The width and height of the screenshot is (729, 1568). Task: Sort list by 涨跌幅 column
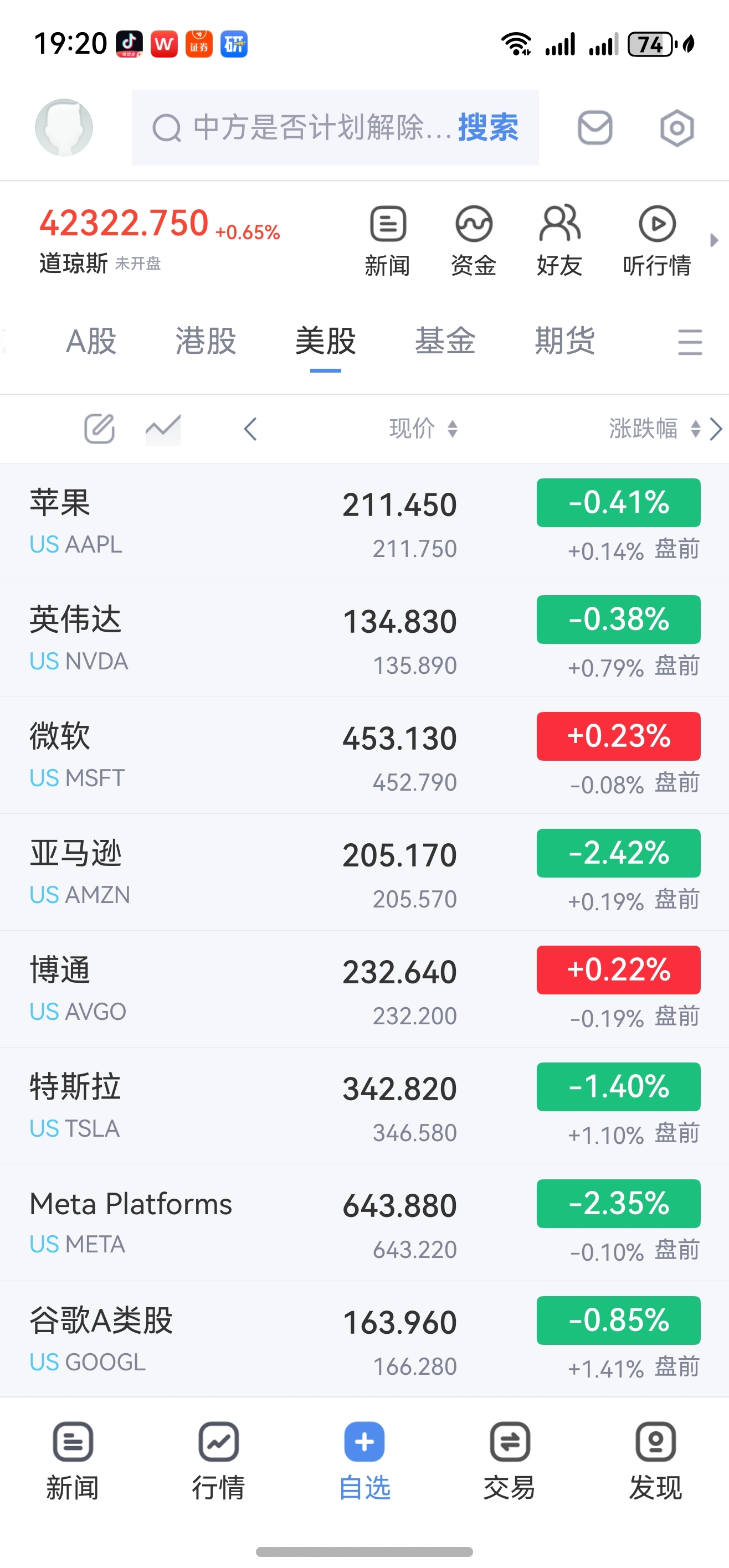point(654,429)
